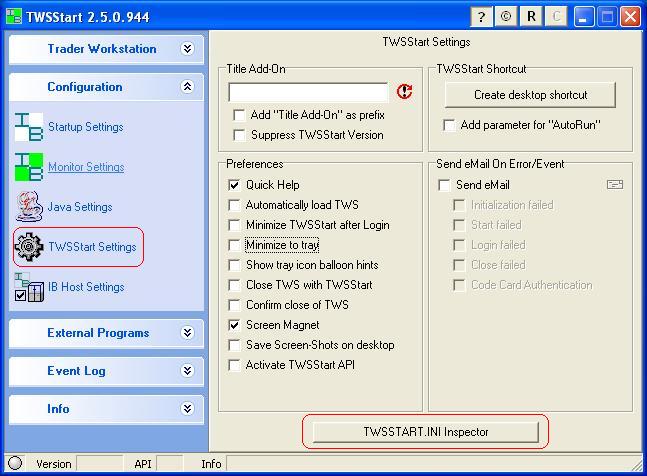
Task: Click the email configuration card icon
Action: pos(615,185)
